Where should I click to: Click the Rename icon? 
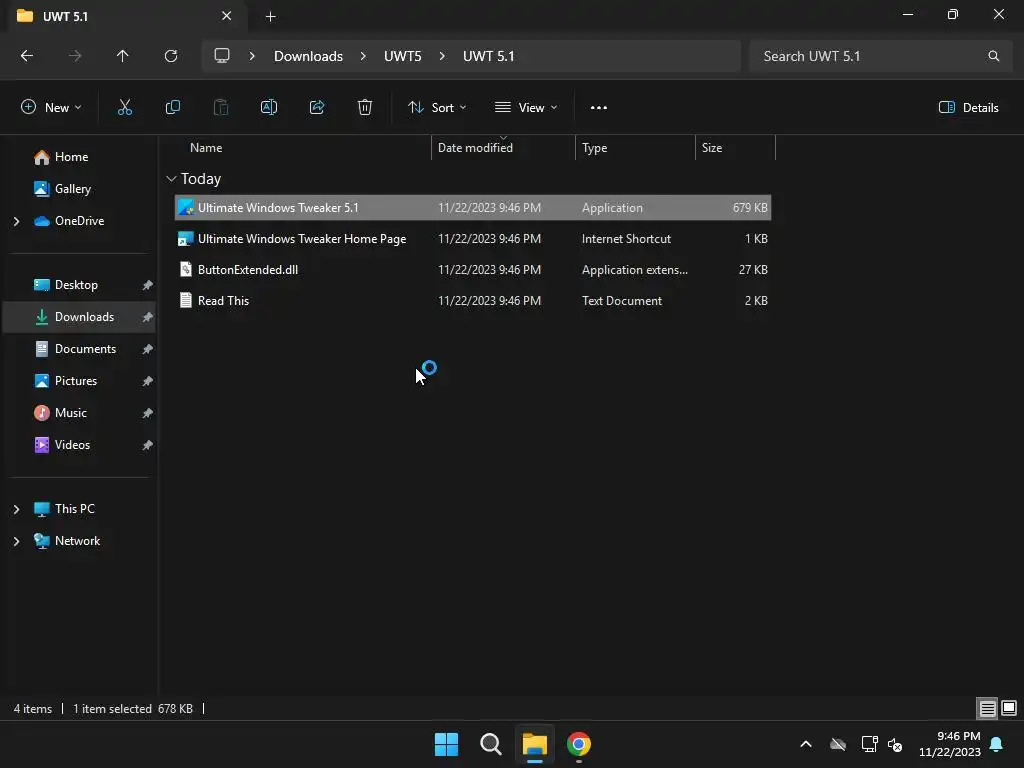pos(269,108)
